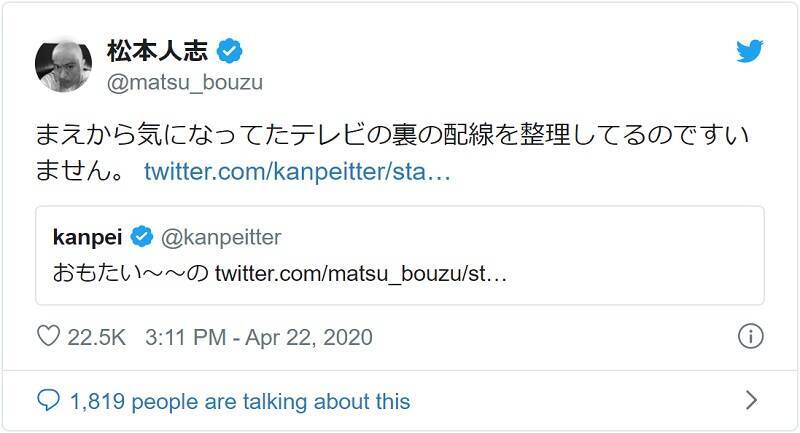Click the info circle icon
The height and width of the screenshot is (433, 800).
click(x=750, y=337)
